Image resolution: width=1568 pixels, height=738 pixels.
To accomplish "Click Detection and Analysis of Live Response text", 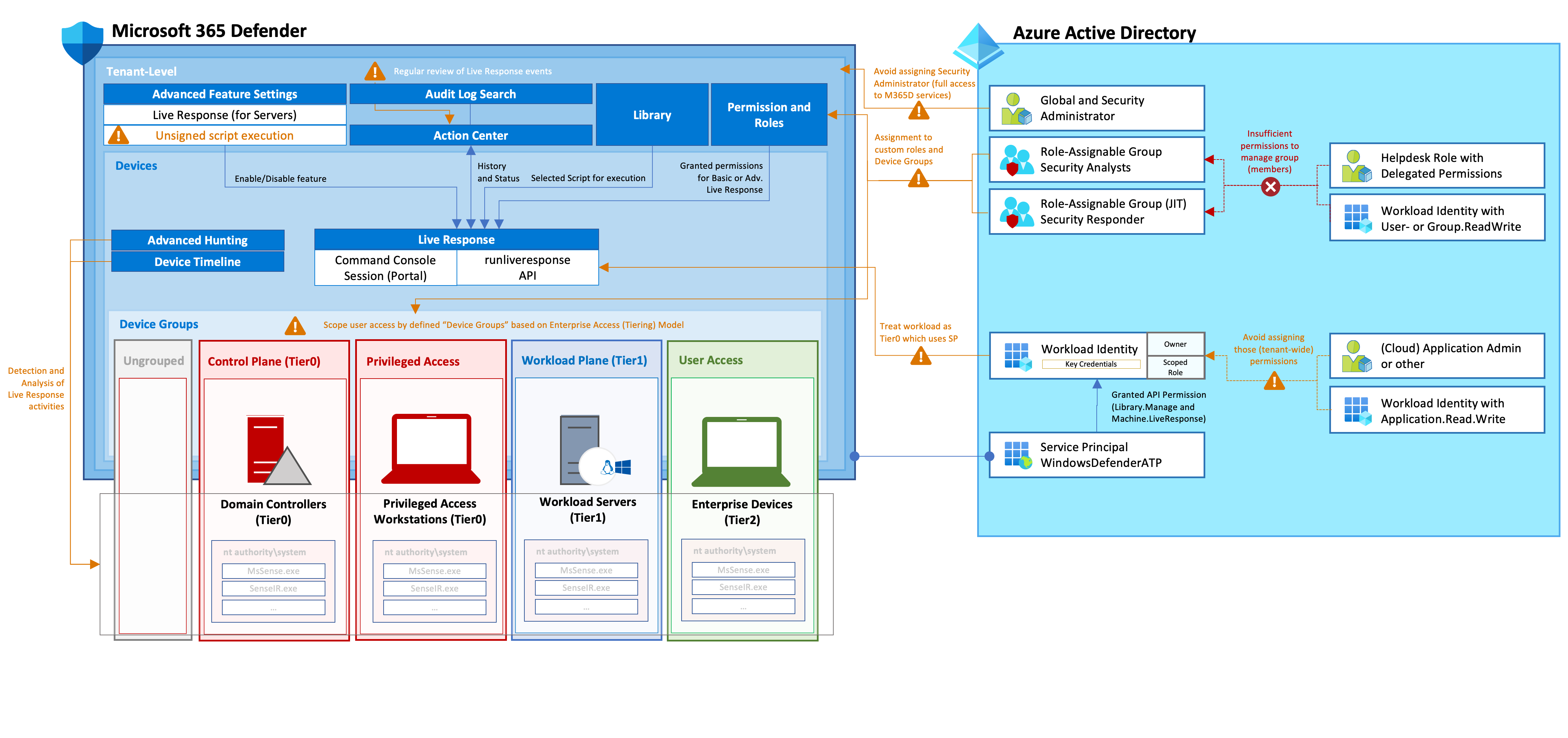I will pyautogui.click(x=36, y=389).
